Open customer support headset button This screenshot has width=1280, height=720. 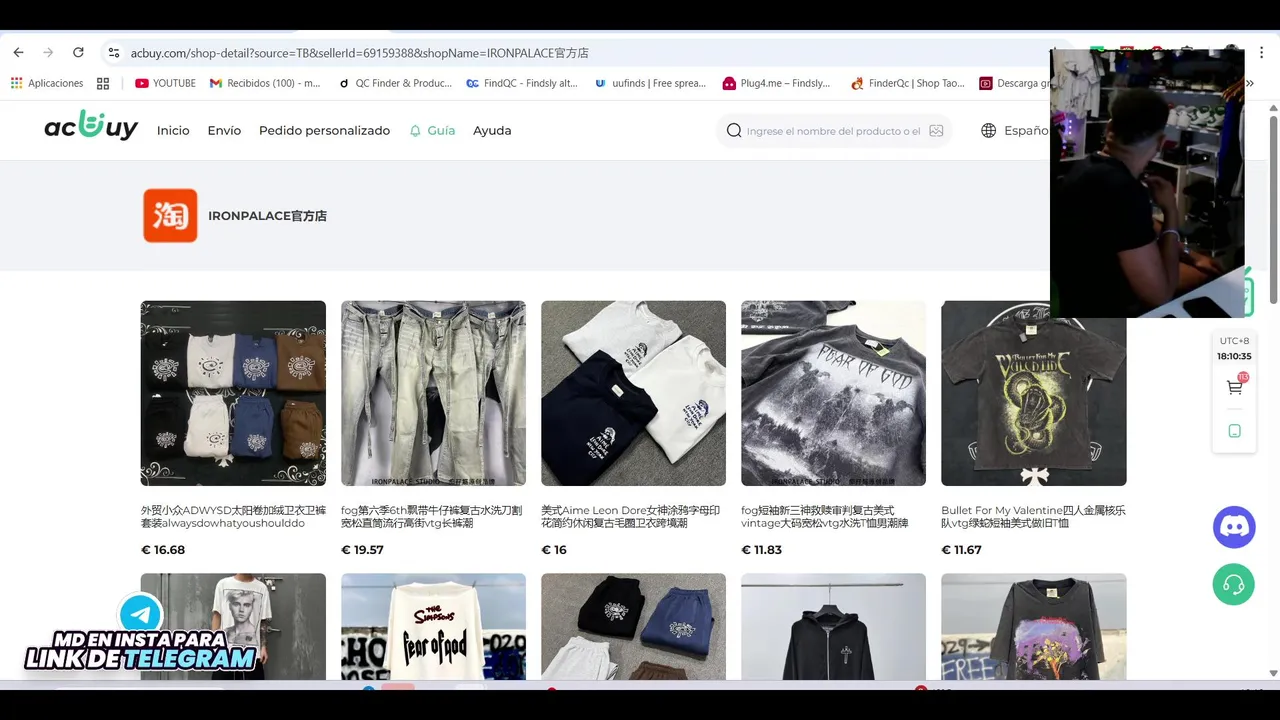tap(1234, 584)
